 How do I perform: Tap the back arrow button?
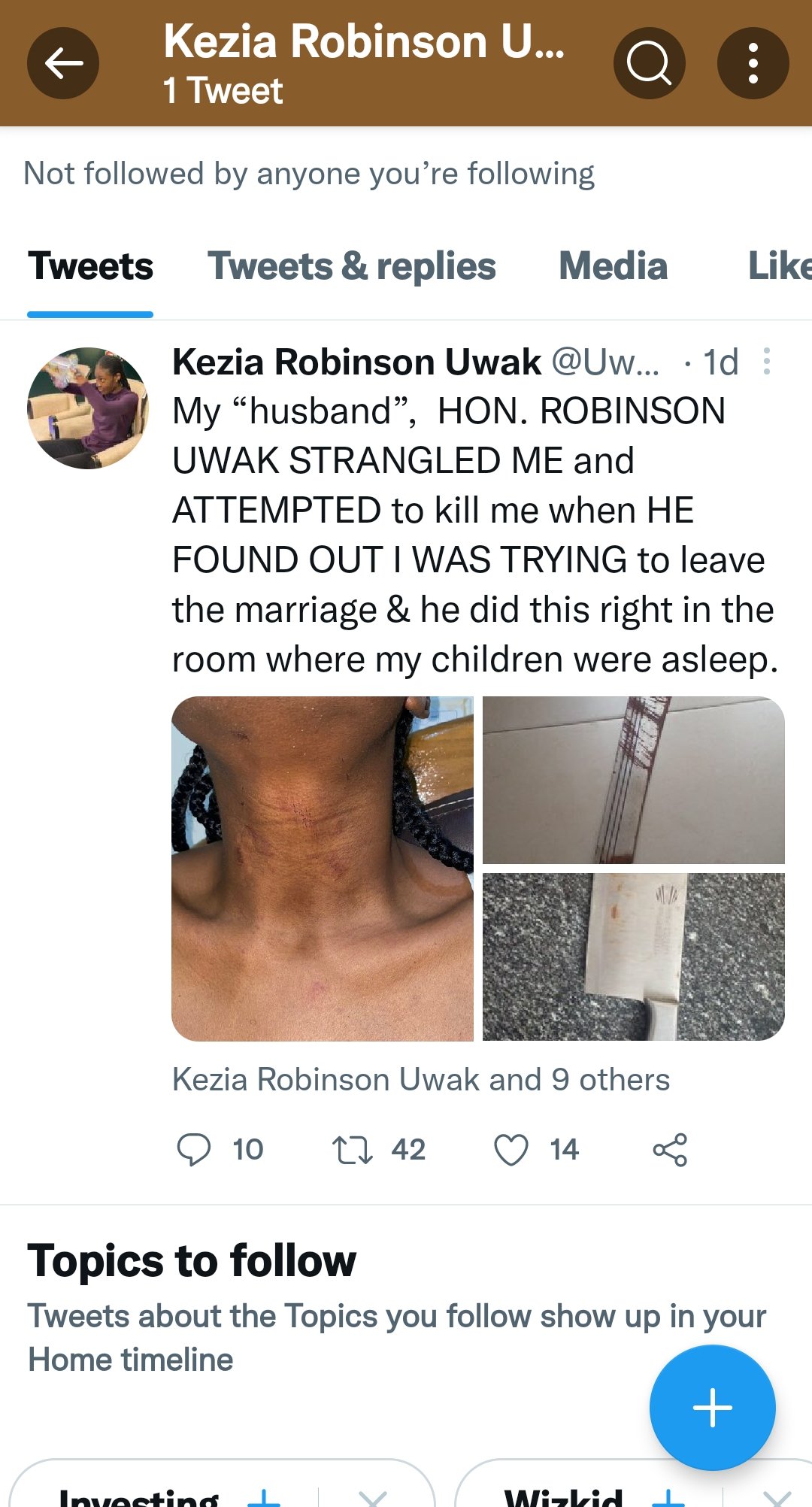pos(63,63)
